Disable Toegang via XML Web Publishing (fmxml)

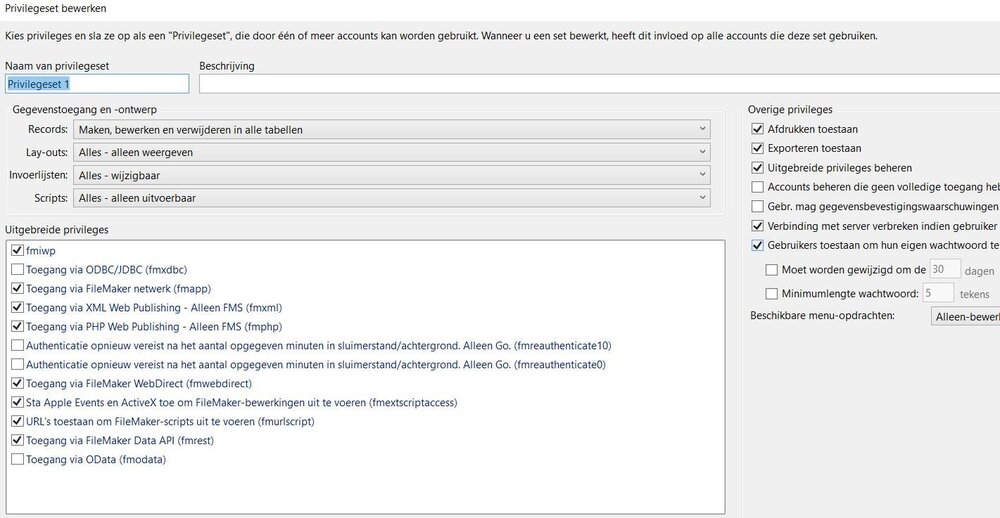(18, 307)
